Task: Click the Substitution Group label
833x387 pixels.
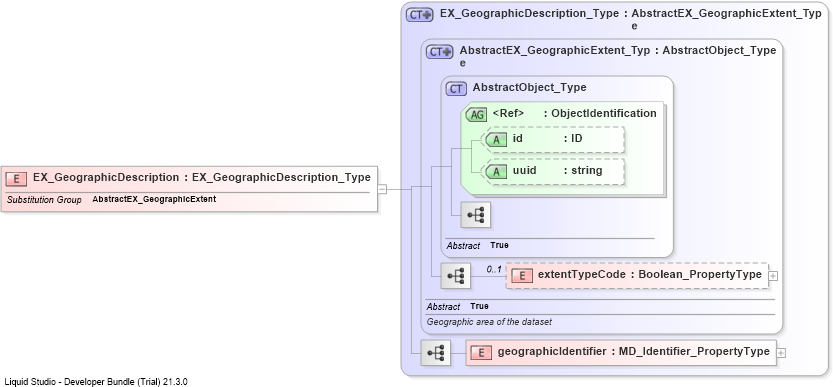Action: (x=44, y=200)
